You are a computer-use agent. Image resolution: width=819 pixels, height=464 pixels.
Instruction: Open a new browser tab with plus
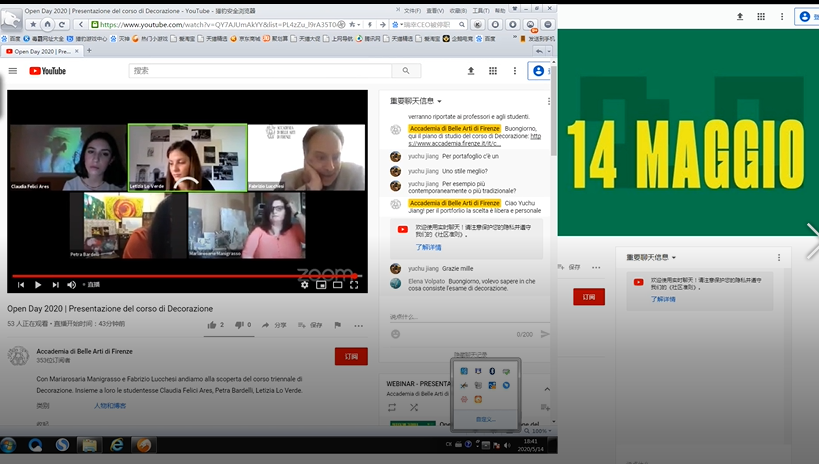(x=89, y=51)
